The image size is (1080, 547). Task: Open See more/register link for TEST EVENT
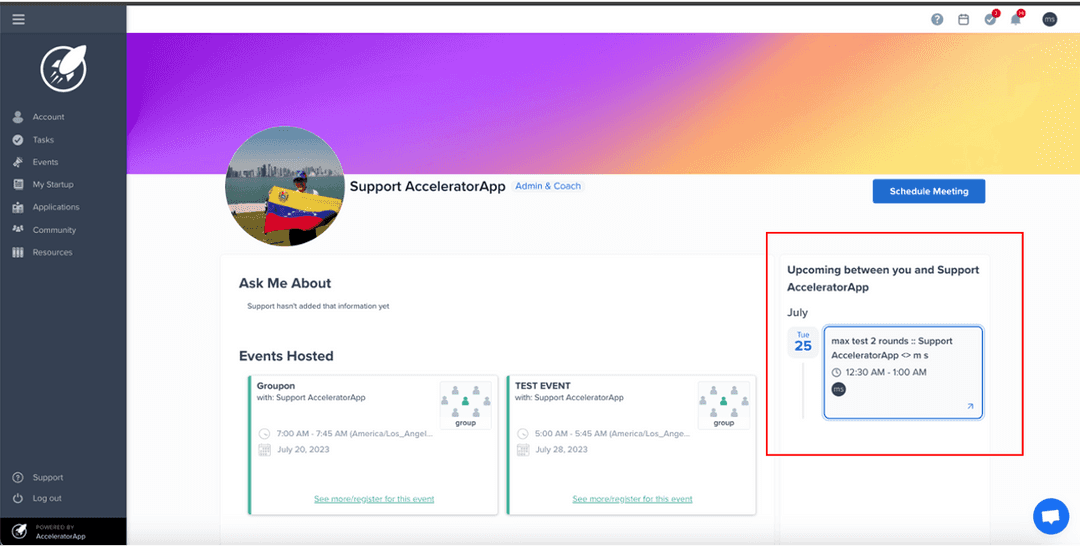tap(632, 499)
